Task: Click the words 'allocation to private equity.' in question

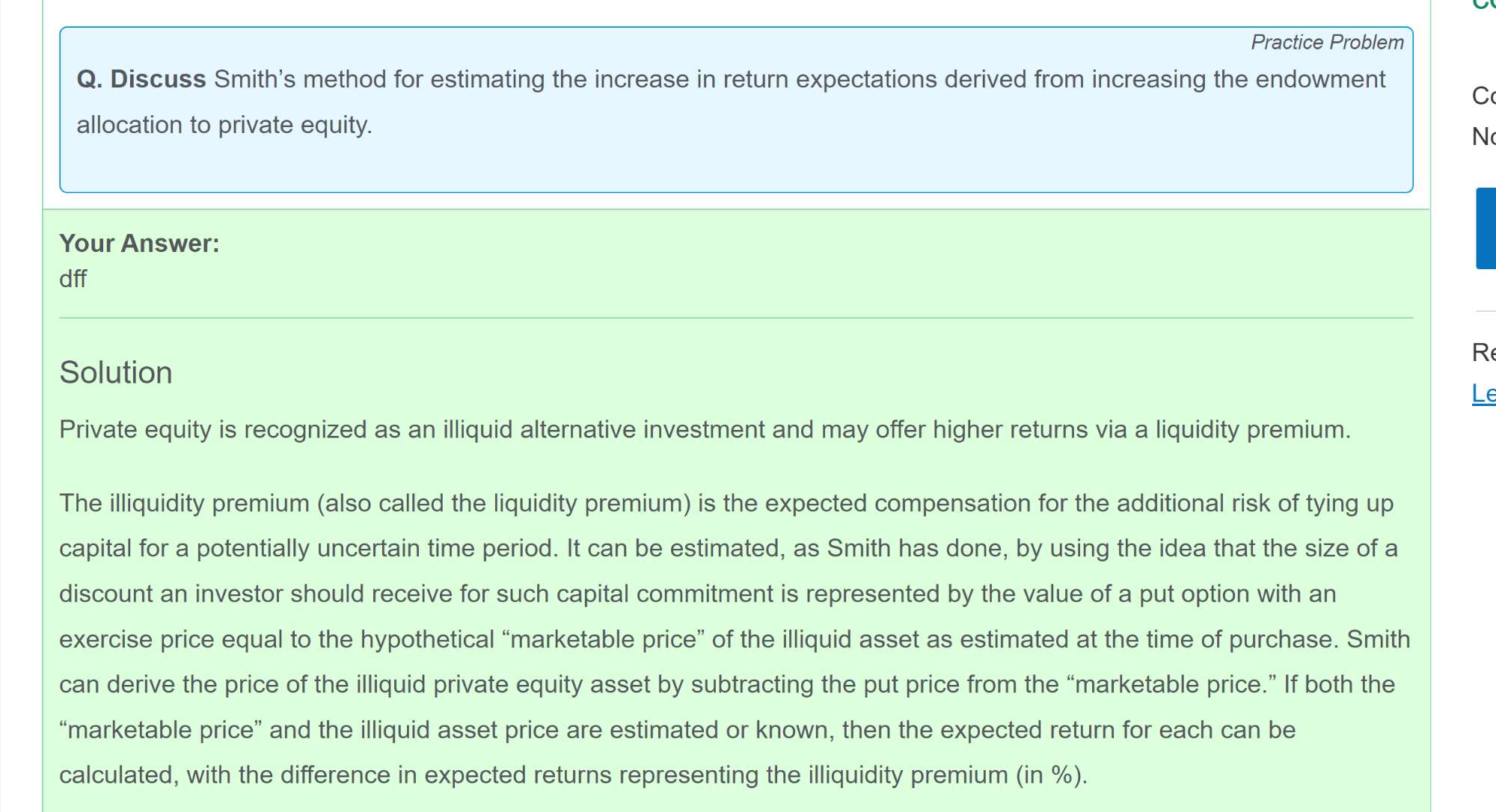Action: pos(224,125)
